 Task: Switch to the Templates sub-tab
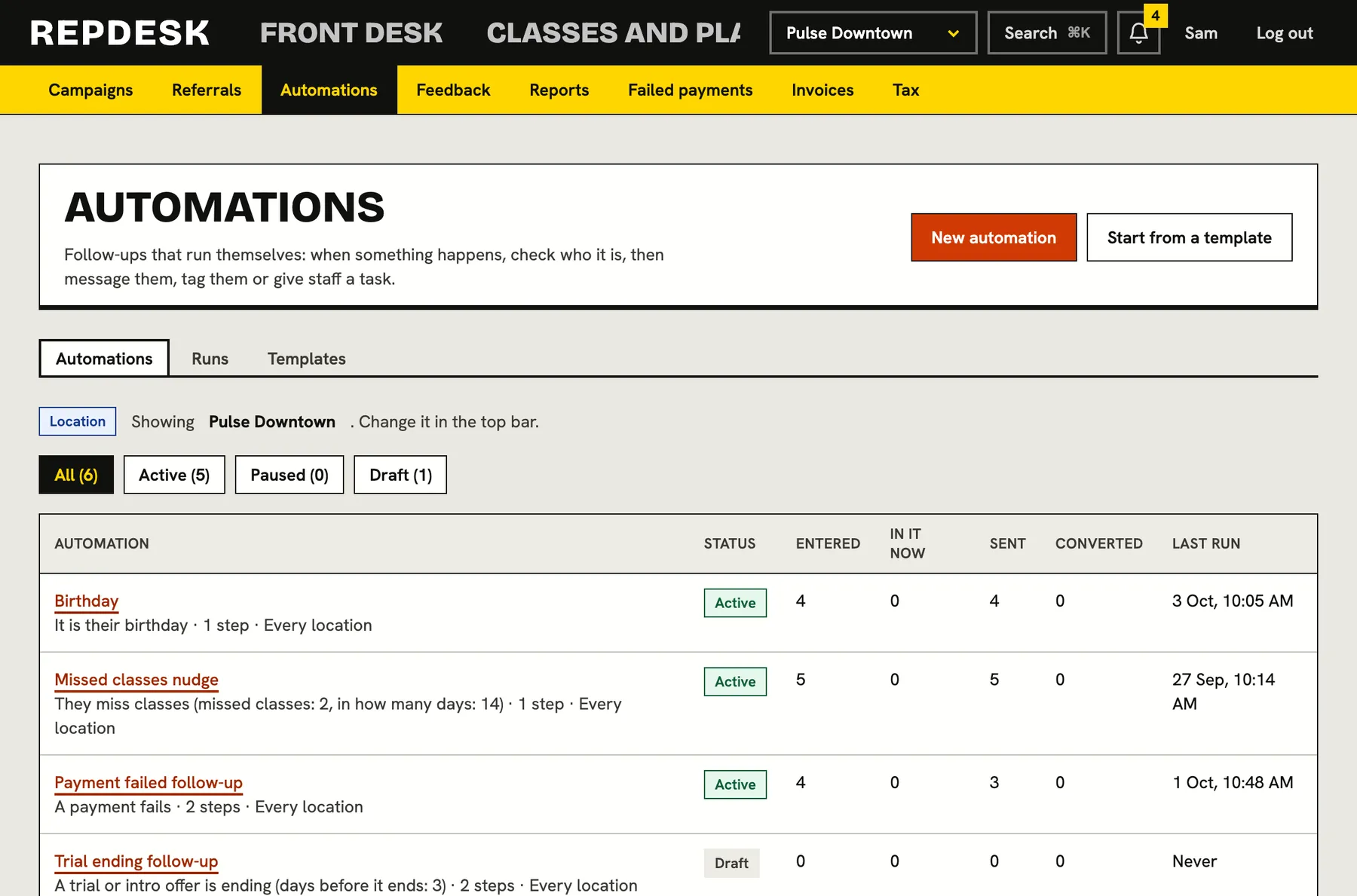(307, 359)
